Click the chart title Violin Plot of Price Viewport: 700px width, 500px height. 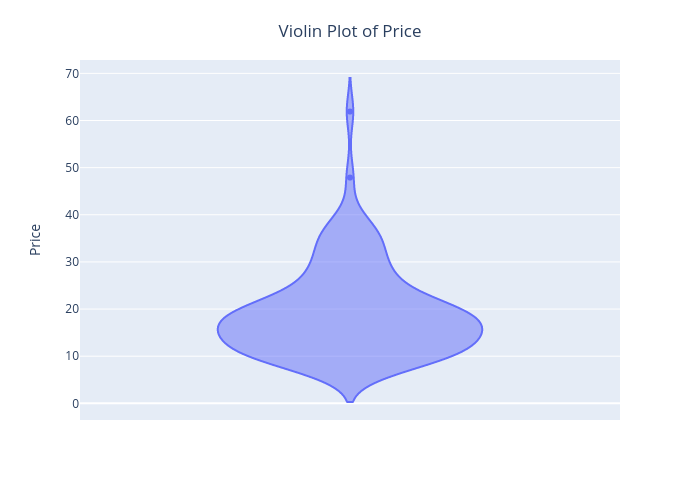point(350,31)
